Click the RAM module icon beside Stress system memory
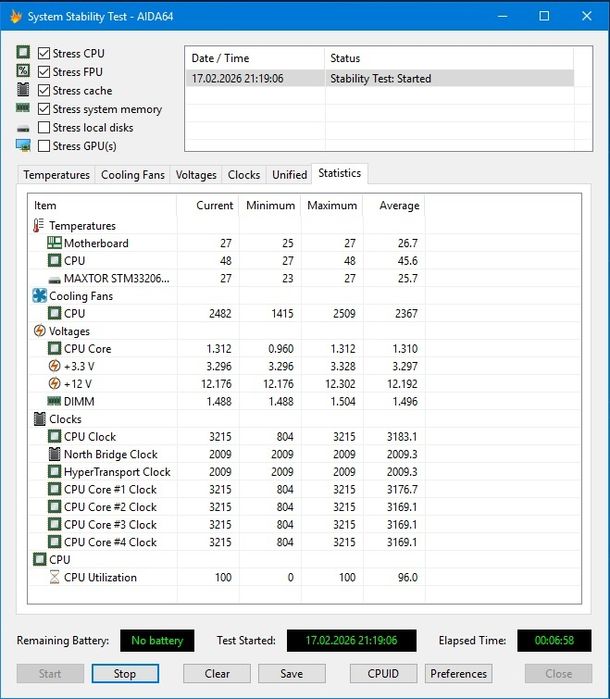This screenshot has width=610, height=699. coord(23,108)
